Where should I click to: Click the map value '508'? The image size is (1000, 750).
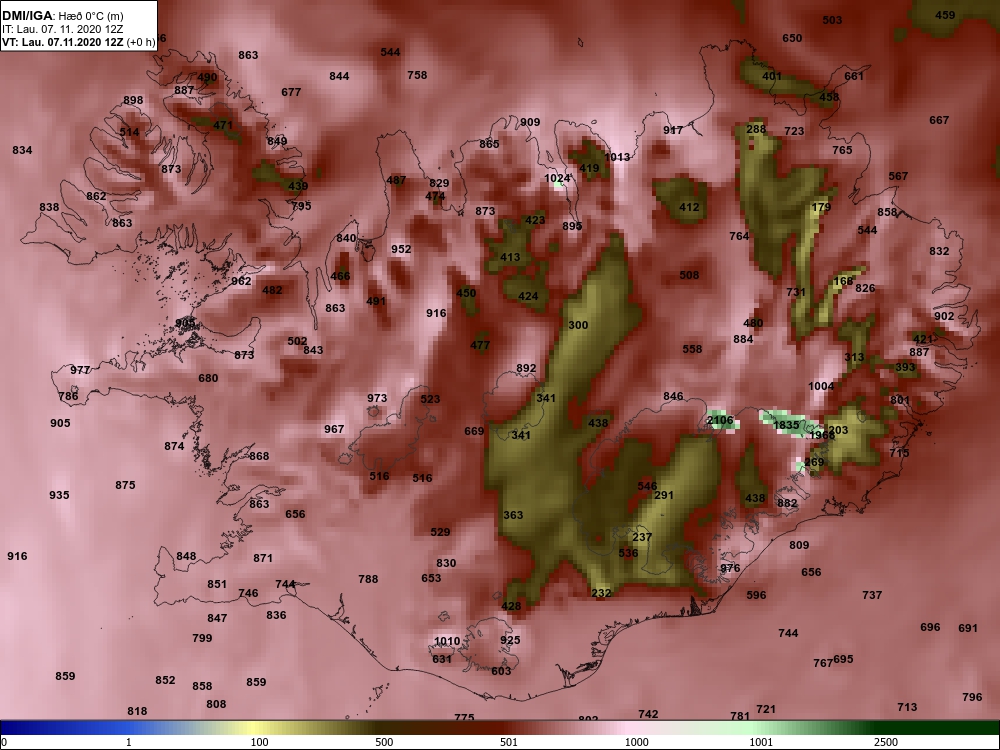(689, 275)
